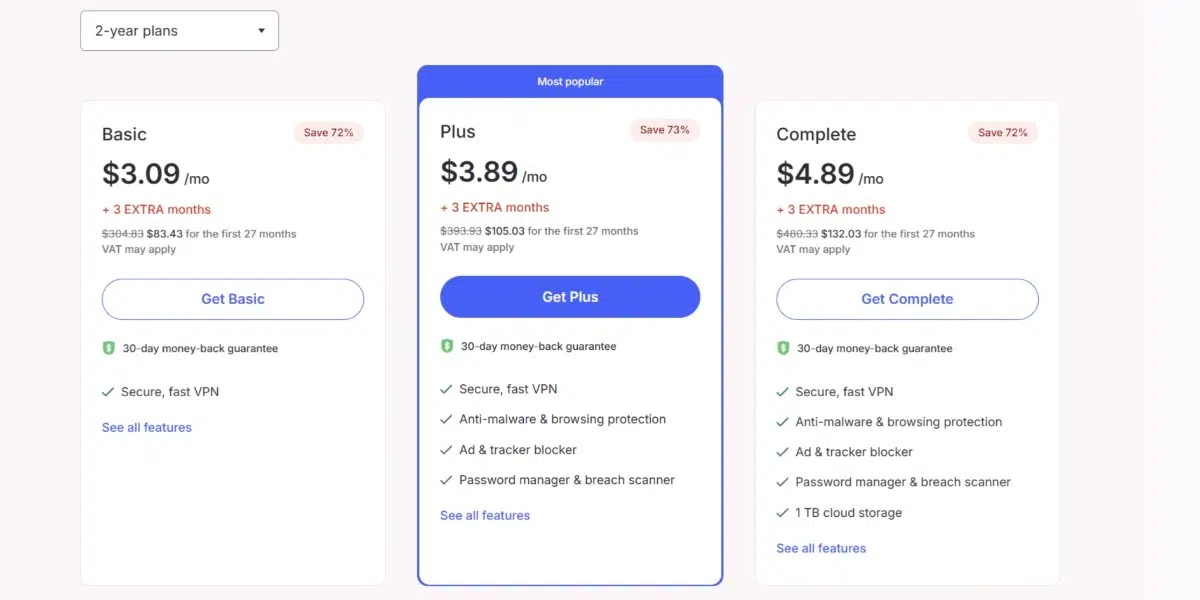Click the Plus plan $3.89 price
Image resolution: width=1200 pixels, height=600 pixels.
click(x=479, y=172)
